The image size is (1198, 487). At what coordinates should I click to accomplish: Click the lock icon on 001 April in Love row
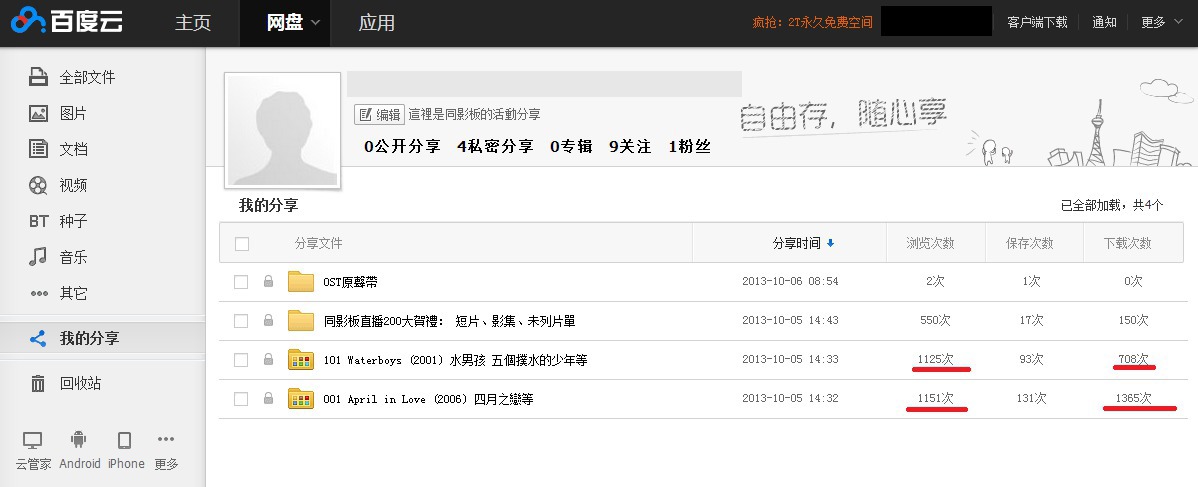(x=268, y=398)
